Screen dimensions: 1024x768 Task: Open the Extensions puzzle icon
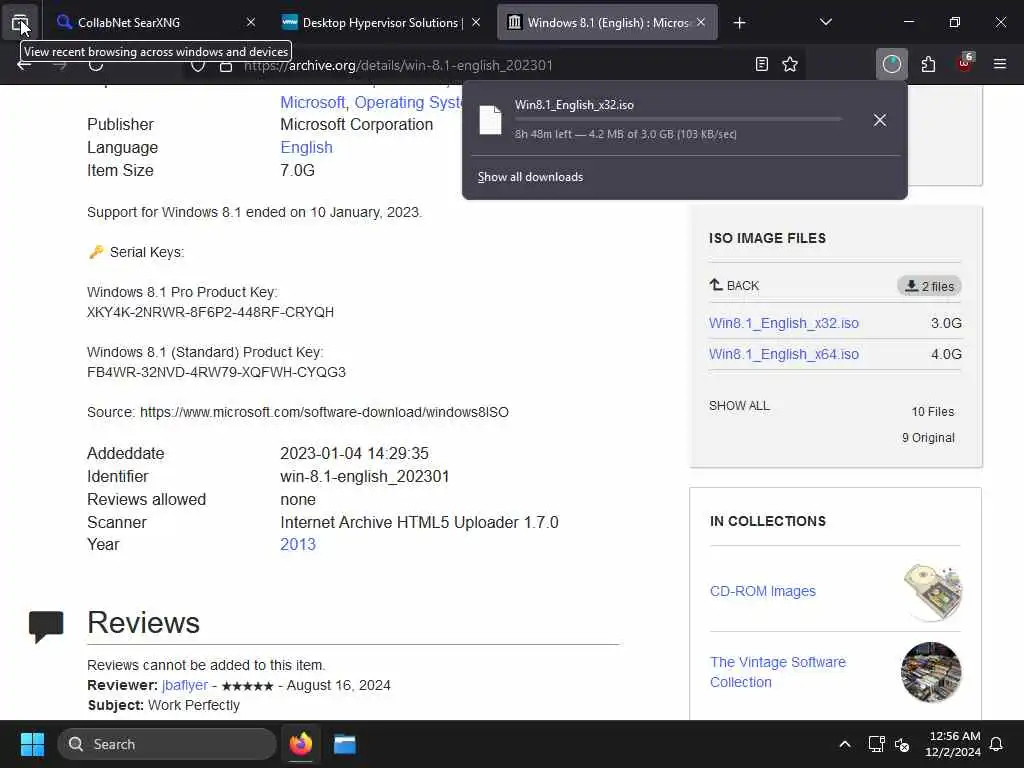[x=928, y=64]
